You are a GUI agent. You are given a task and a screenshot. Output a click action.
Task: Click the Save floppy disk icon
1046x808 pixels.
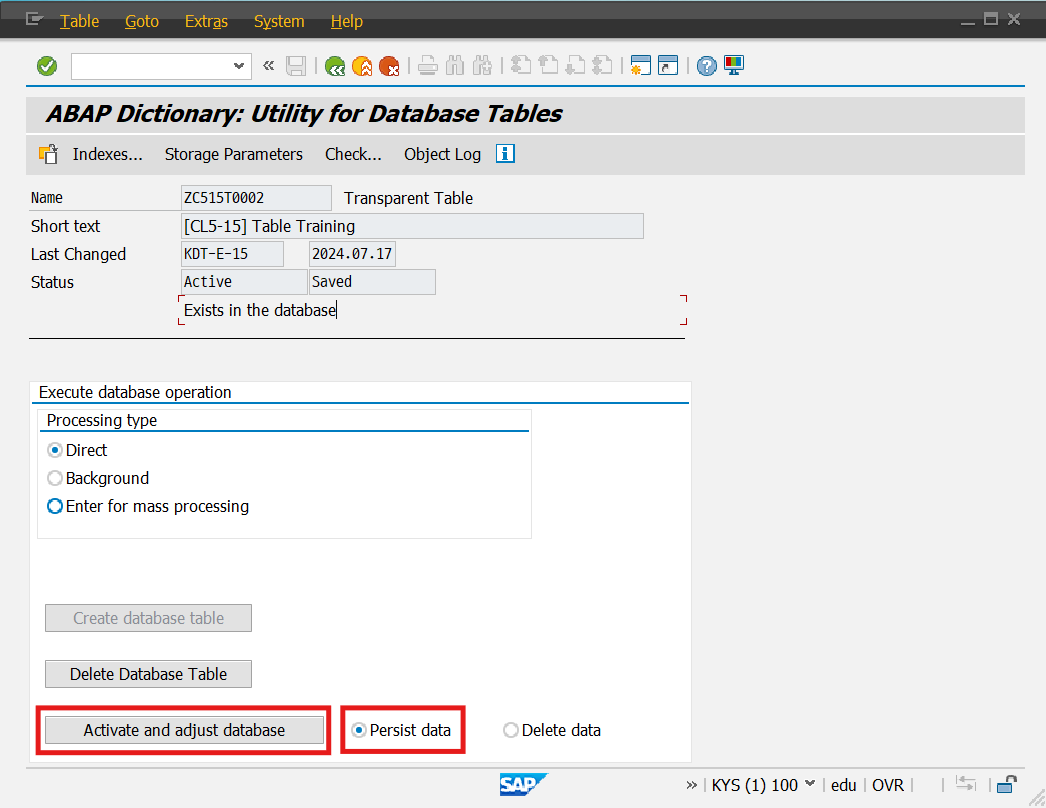pos(296,66)
